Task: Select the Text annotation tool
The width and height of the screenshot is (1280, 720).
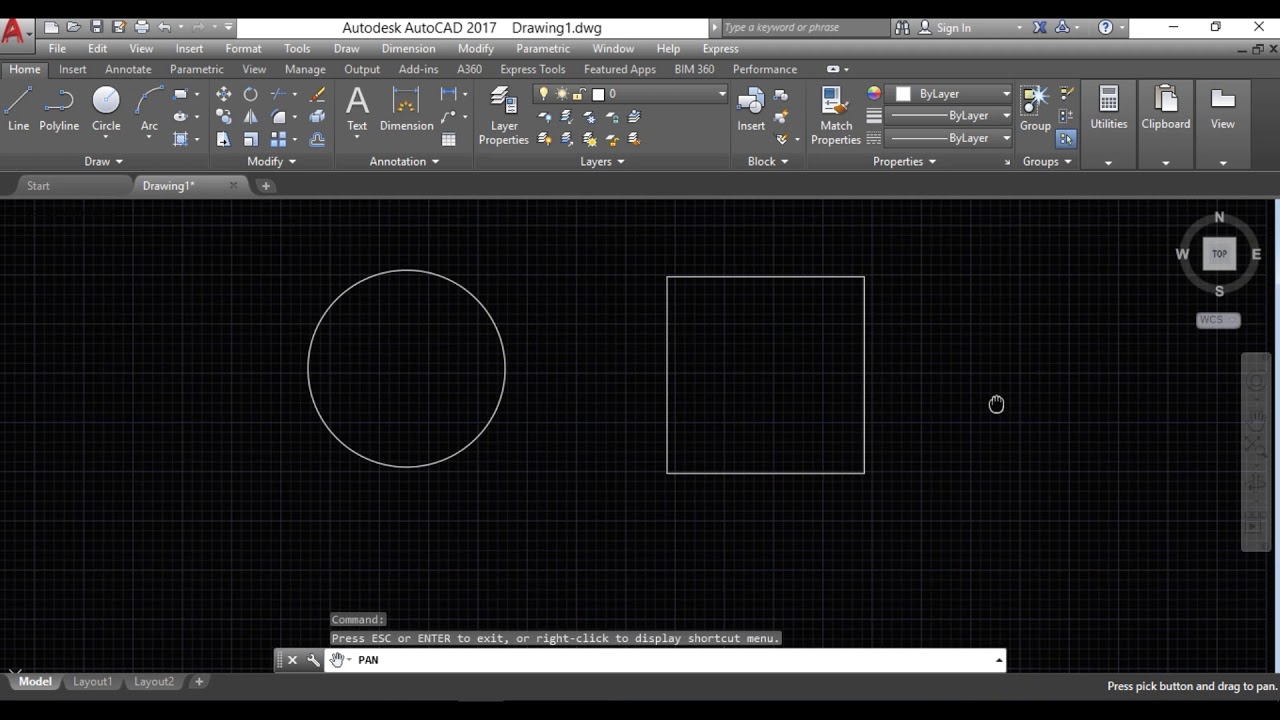Action: [357, 108]
